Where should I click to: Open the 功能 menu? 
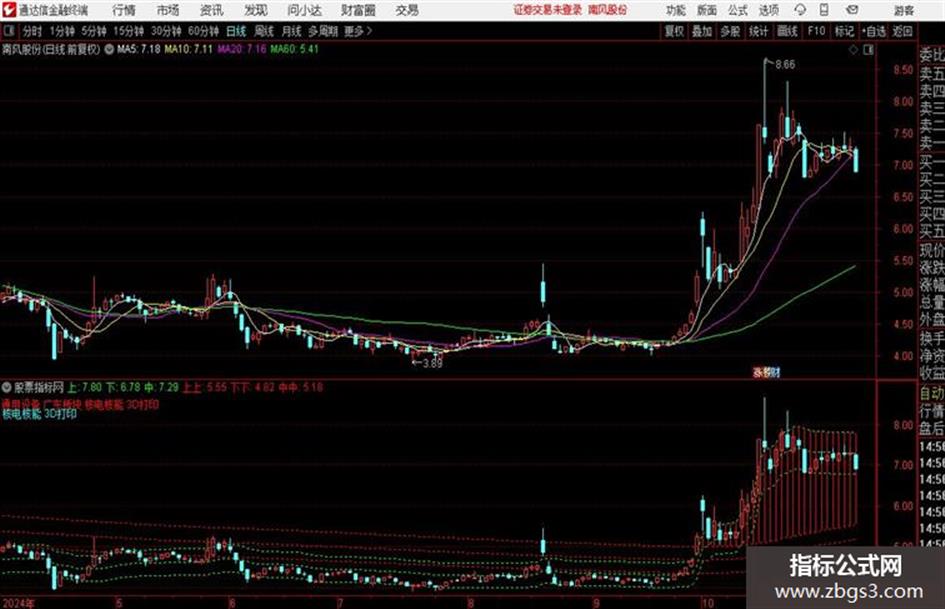[x=676, y=10]
